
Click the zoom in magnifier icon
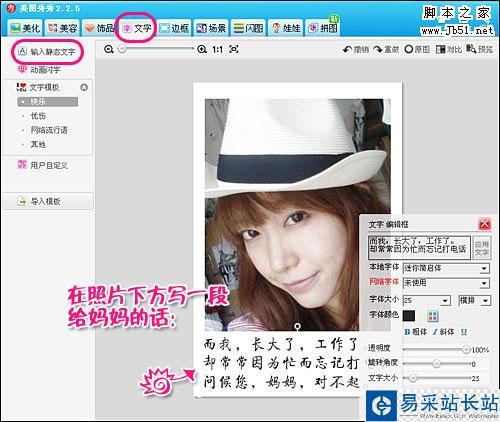tap(202, 49)
